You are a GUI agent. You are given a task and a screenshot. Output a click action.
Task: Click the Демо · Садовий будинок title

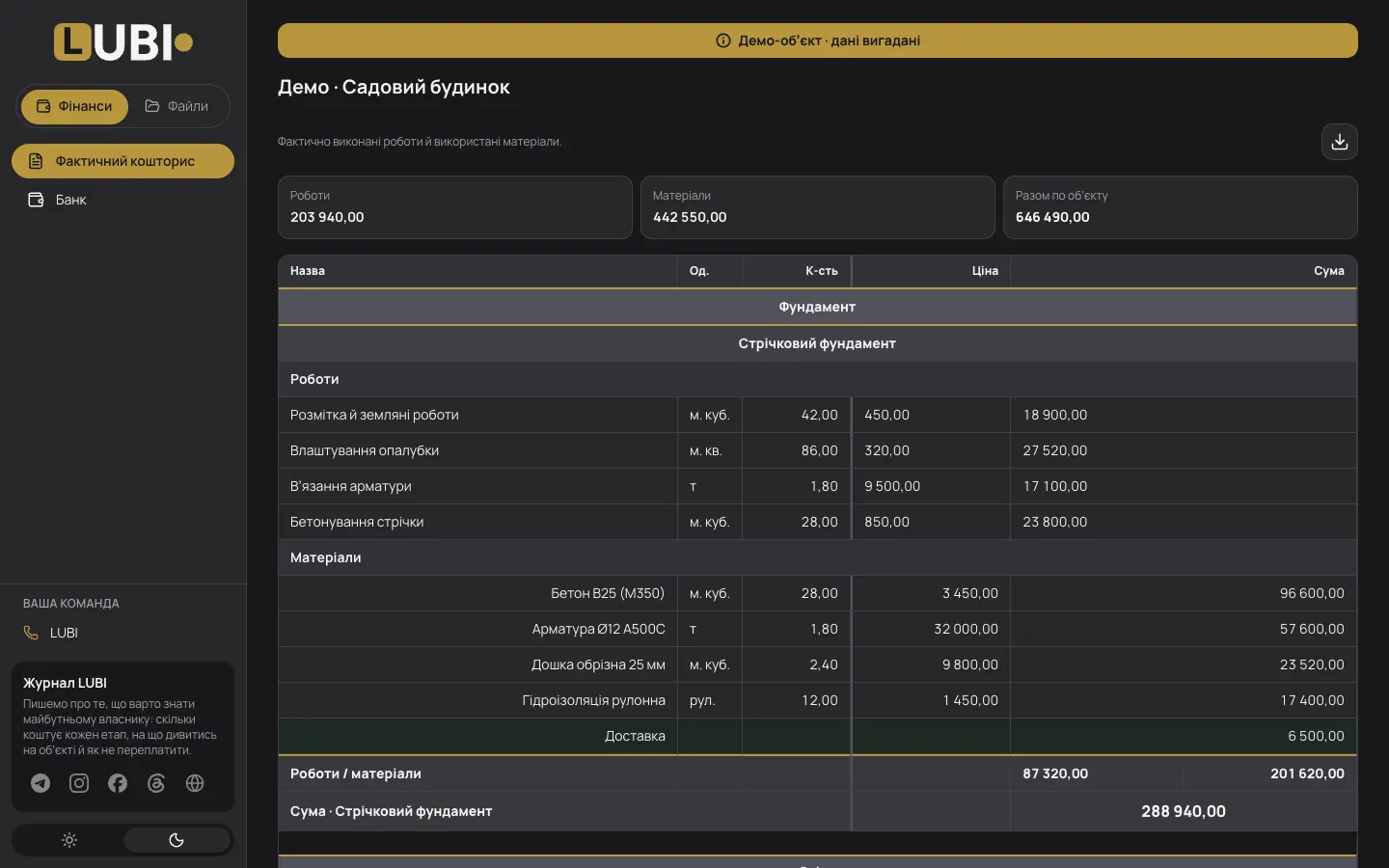point(394,87)
